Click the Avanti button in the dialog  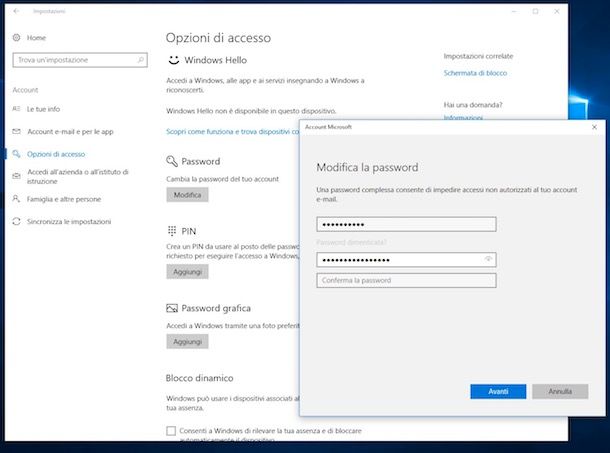coord(498,392)
